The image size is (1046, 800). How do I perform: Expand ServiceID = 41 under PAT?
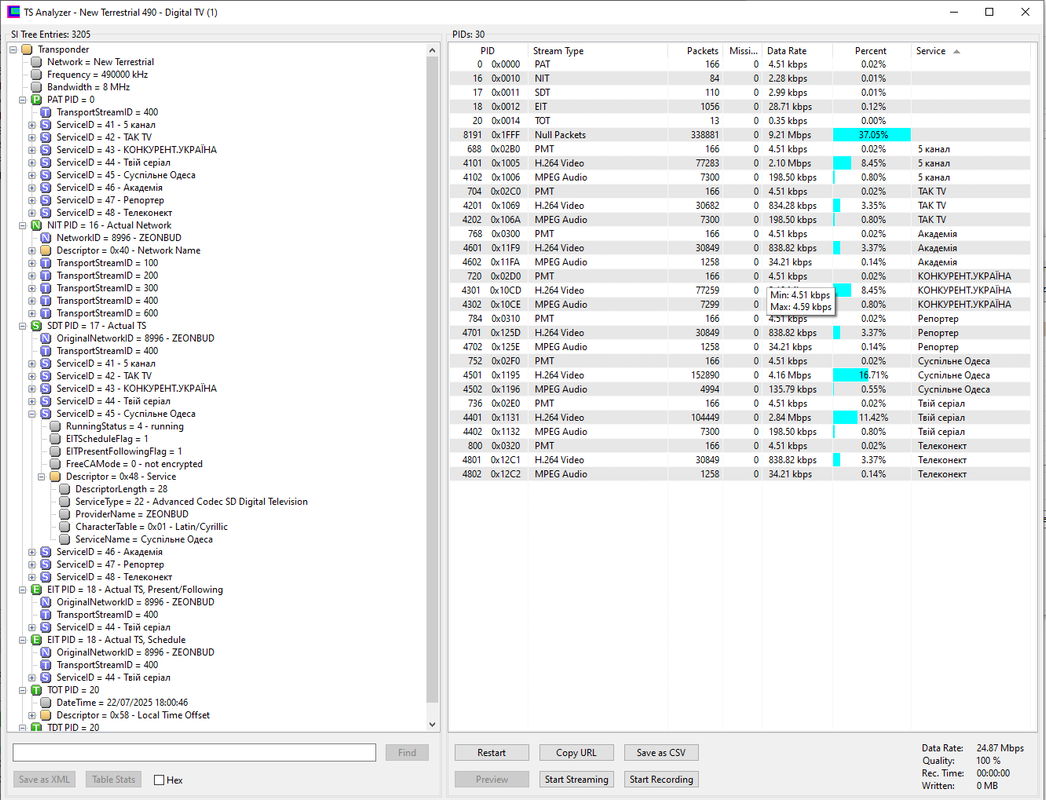[x=31, y=125]
